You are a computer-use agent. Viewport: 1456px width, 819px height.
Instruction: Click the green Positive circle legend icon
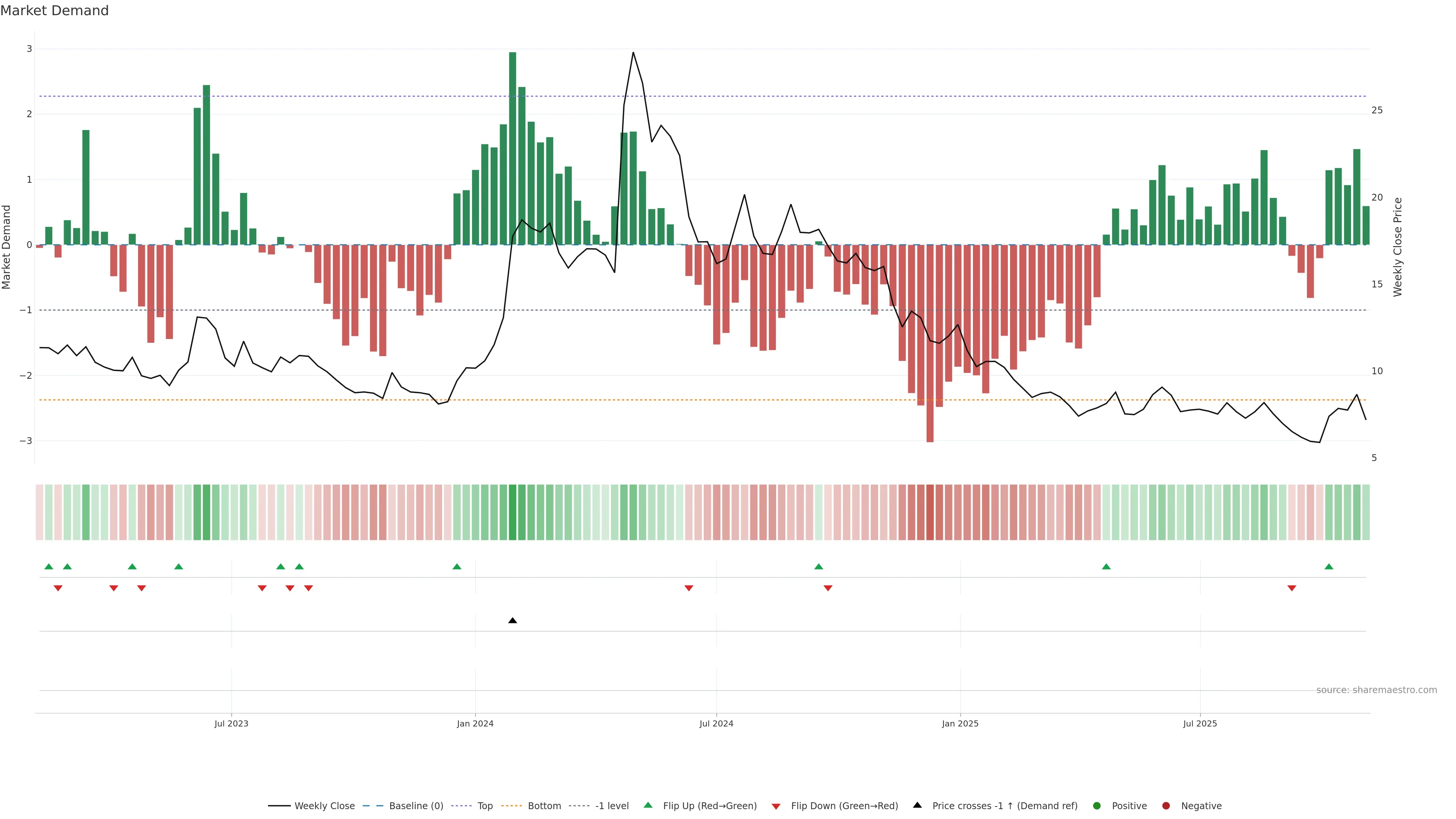(x=1097, y=805)
